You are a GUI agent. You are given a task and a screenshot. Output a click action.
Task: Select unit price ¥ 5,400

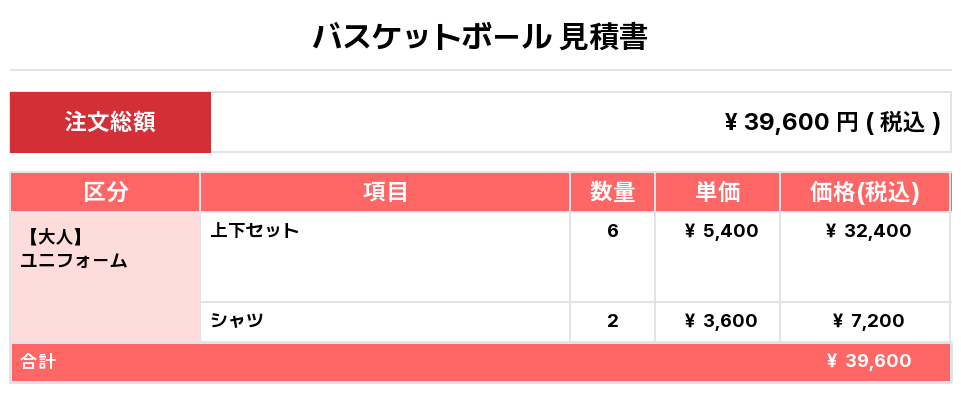[x=721, y=231]
